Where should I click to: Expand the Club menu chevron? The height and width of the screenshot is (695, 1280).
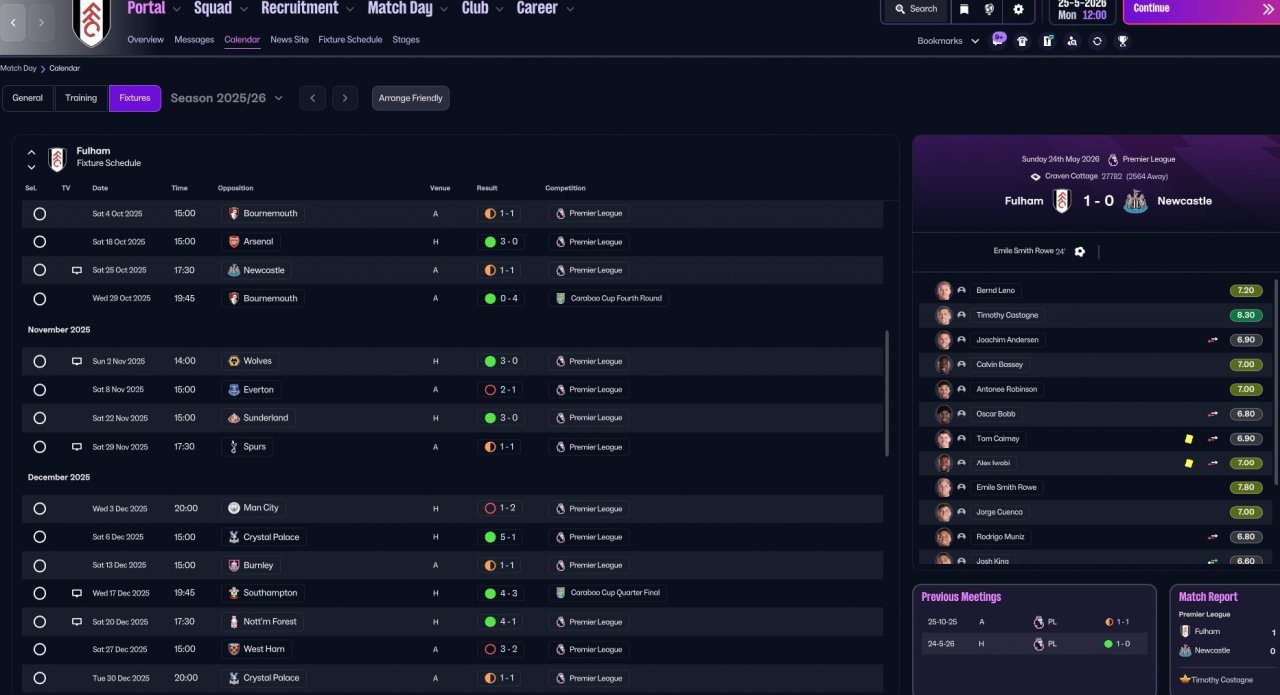499,9
